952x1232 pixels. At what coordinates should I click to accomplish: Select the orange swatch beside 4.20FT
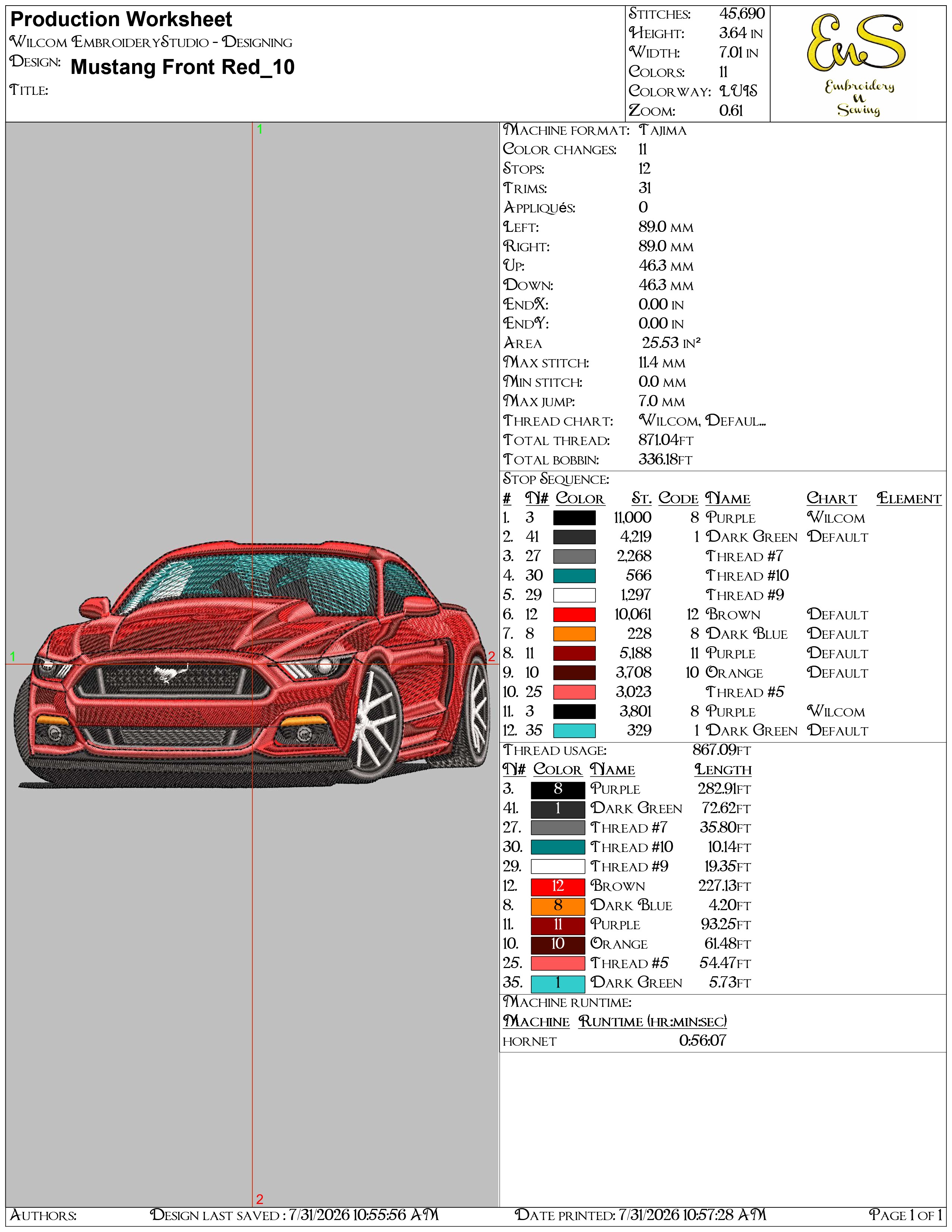coord(558,906)
